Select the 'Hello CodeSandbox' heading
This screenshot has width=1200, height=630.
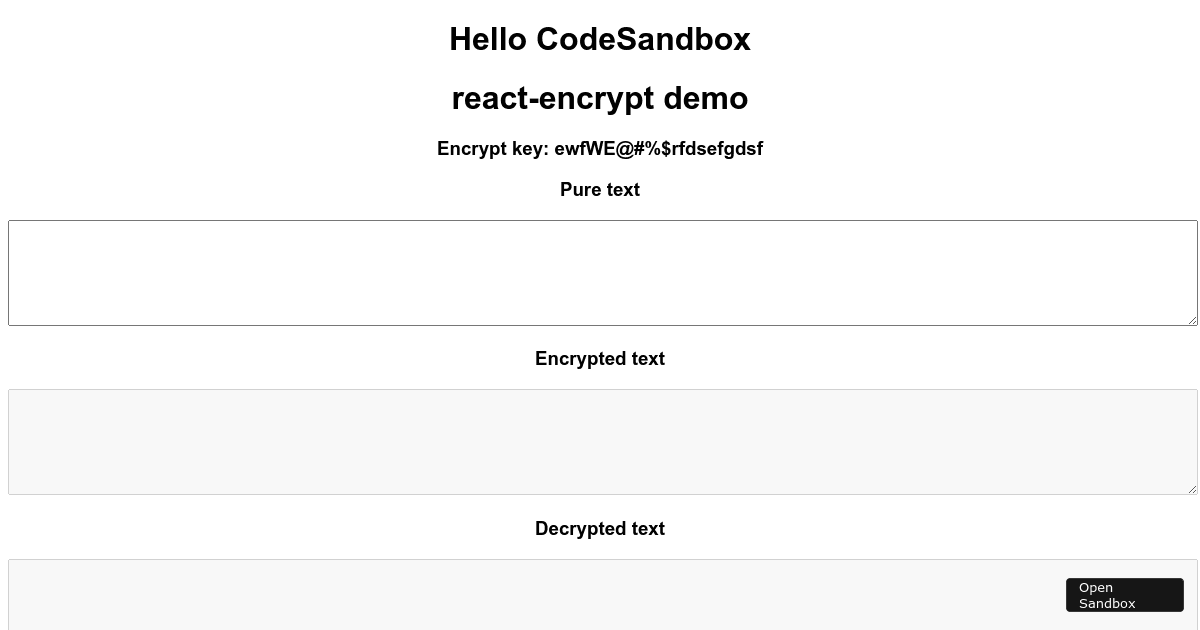tap(600, 39)
